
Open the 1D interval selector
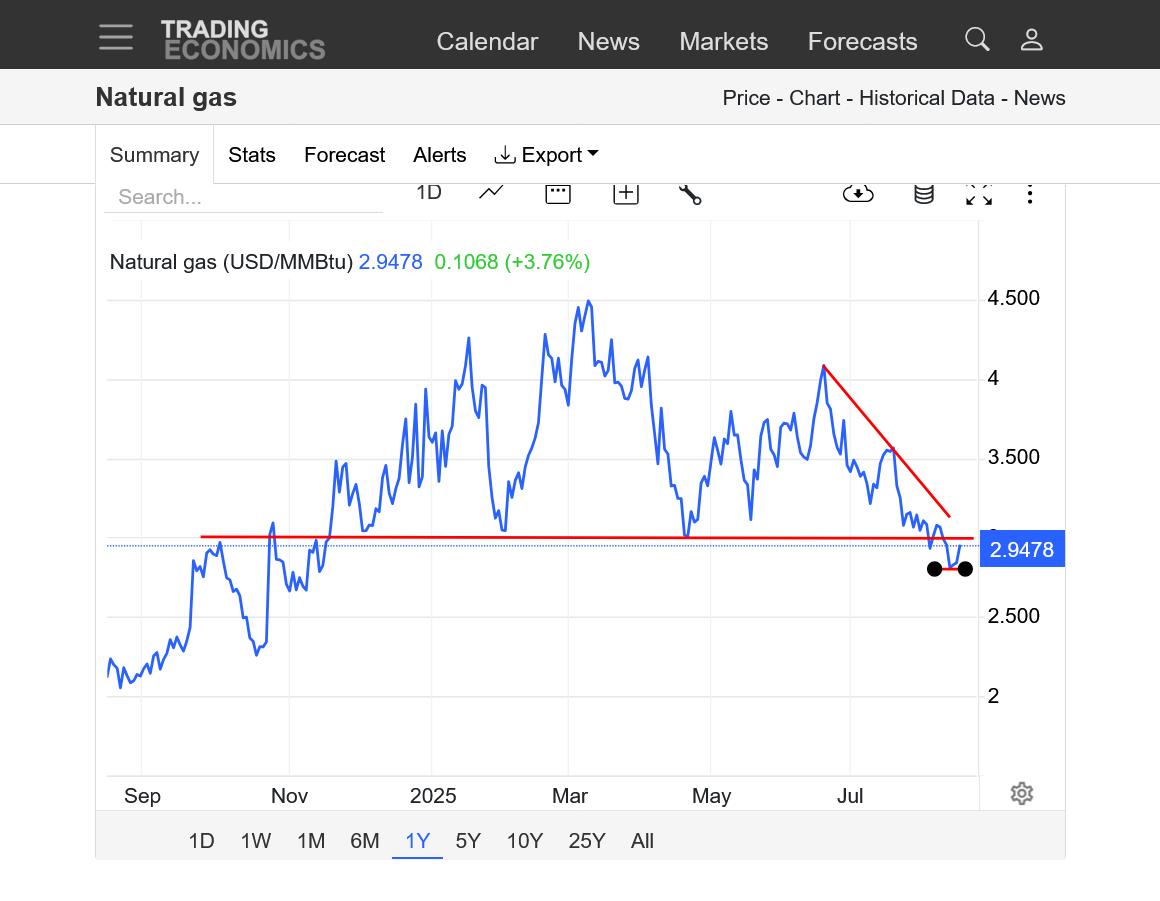tap(429, 193)
